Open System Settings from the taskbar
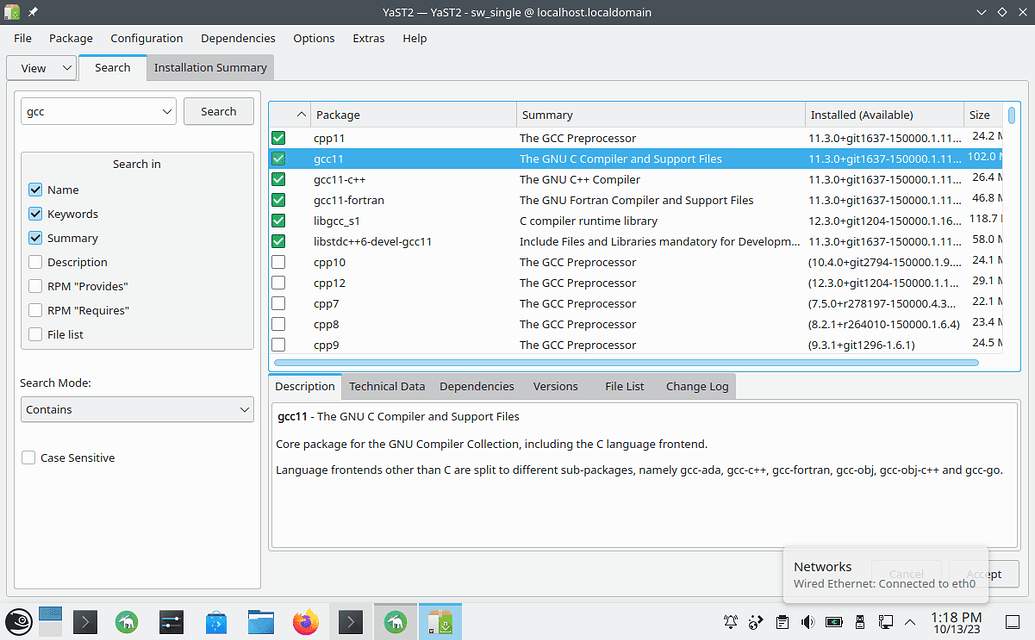Viewport: 1035px width, 640px height. pyautogui.click(x=171, y=622)
